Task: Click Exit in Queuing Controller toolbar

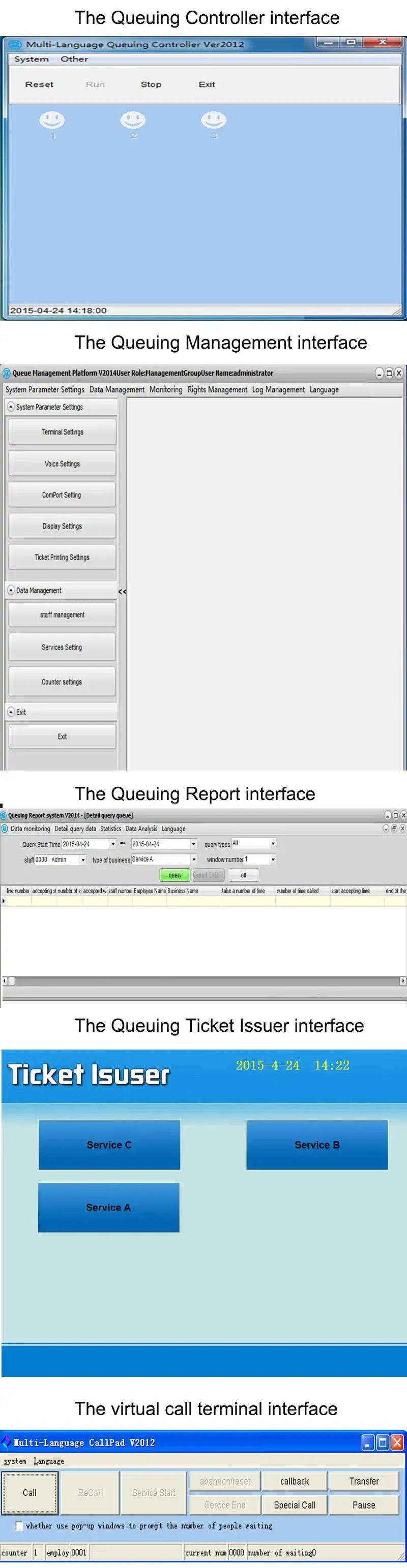Action: 207,84
